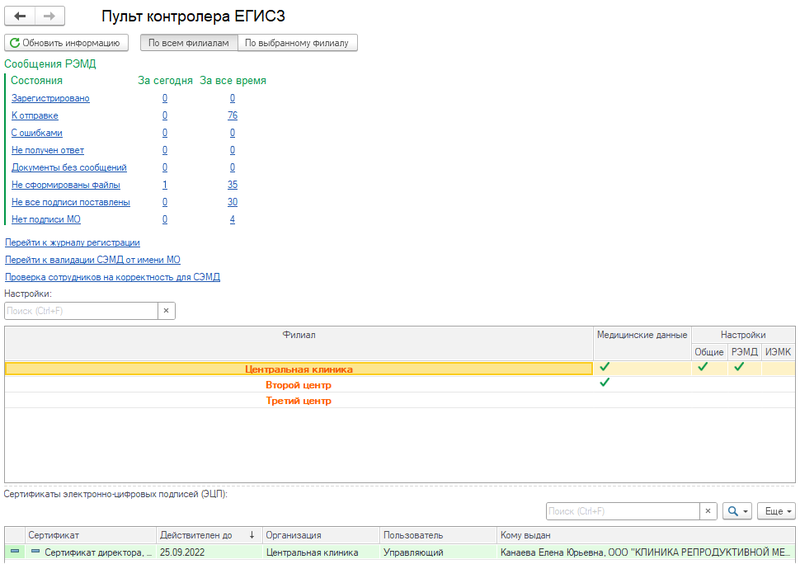
Task: Open Нет подписи МО link
Action: 46,219
